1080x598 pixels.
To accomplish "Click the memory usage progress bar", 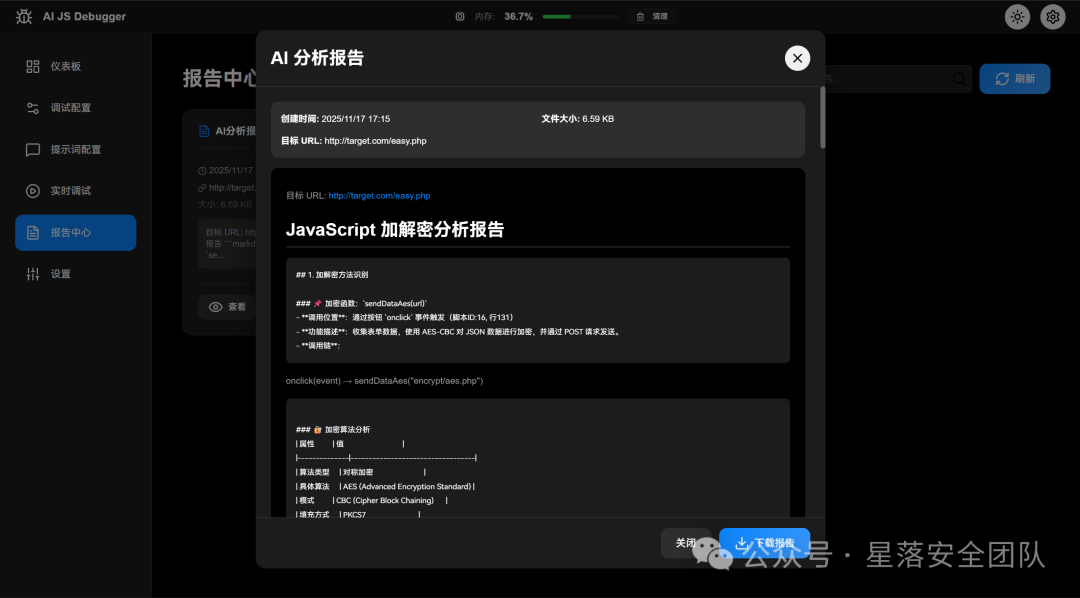I will click(x=581, y=17).
